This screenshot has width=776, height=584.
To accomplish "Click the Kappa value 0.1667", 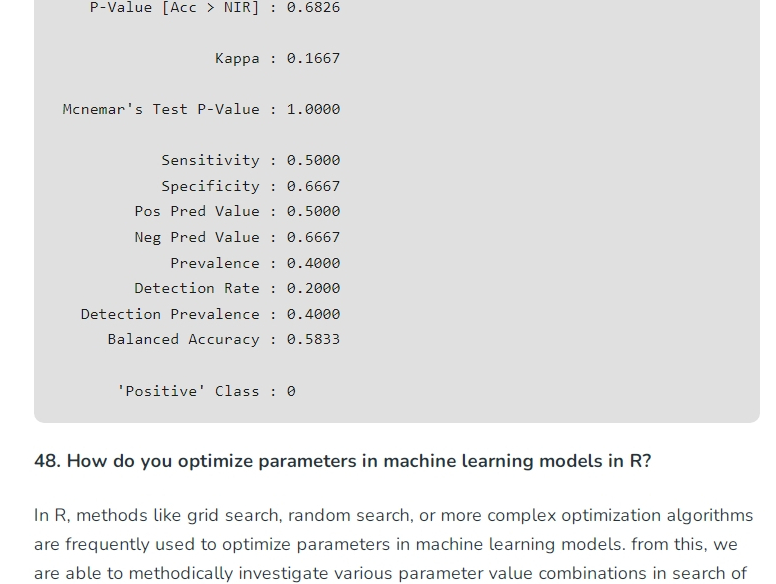I will (x=313, y=58).
